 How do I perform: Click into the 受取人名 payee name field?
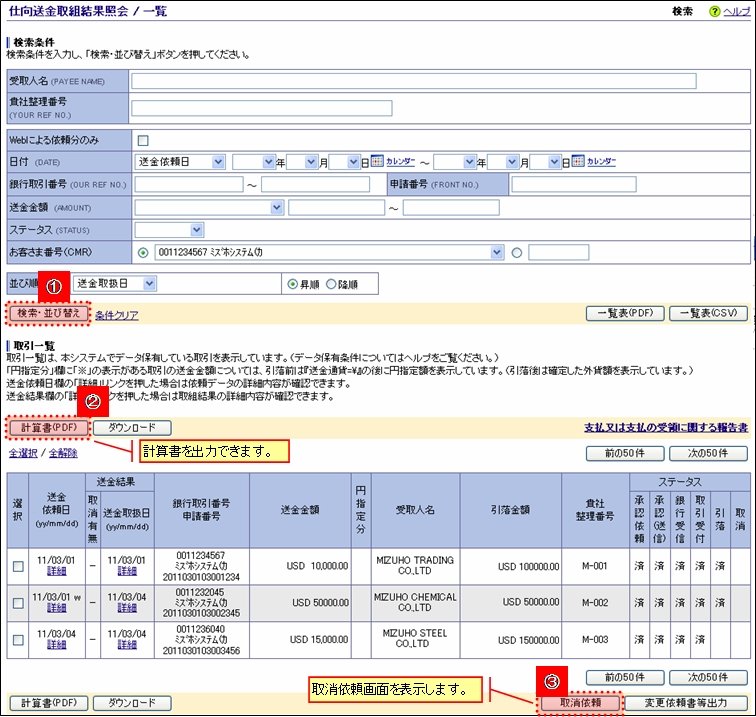414,81
